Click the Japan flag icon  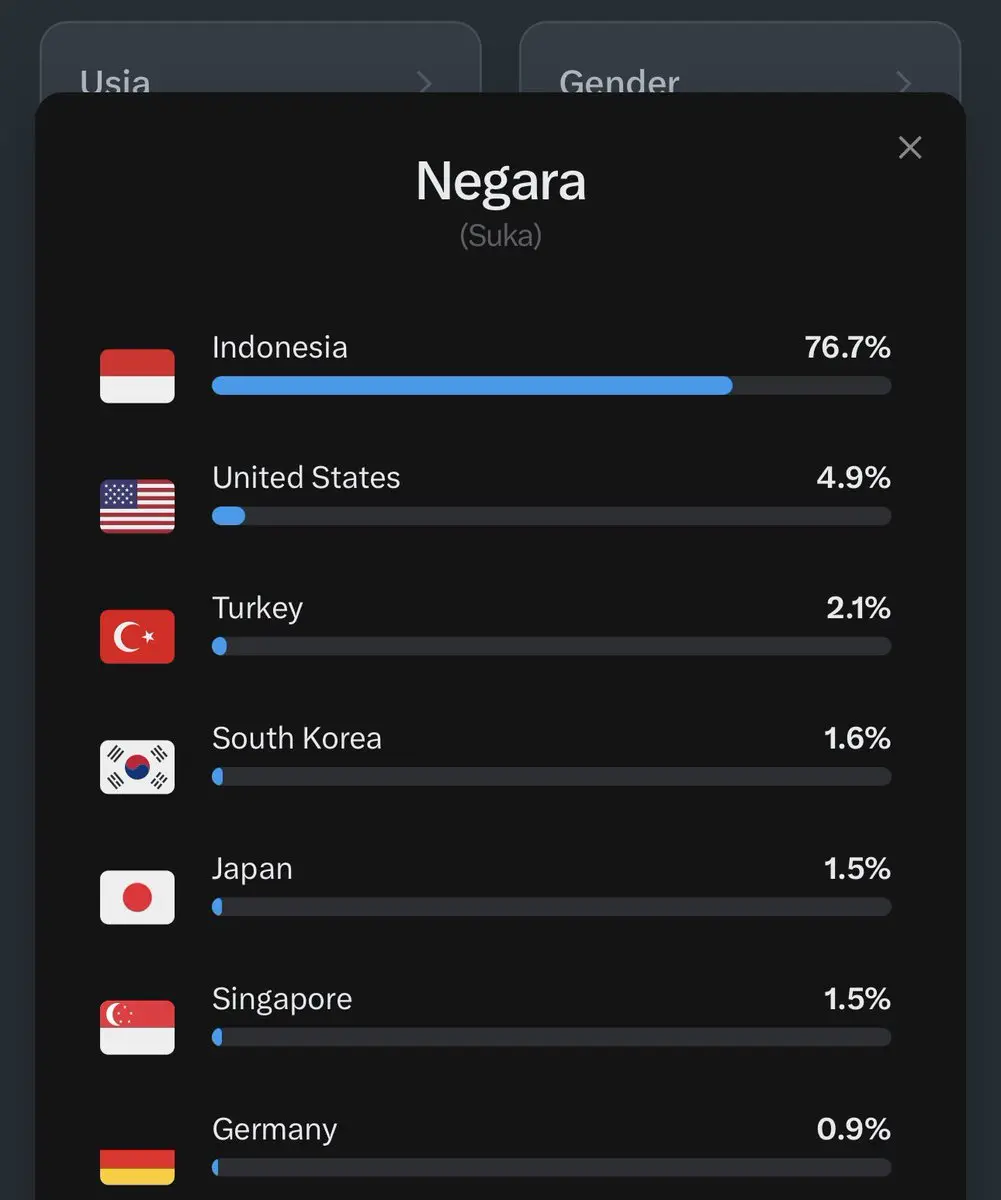(137, 897)
